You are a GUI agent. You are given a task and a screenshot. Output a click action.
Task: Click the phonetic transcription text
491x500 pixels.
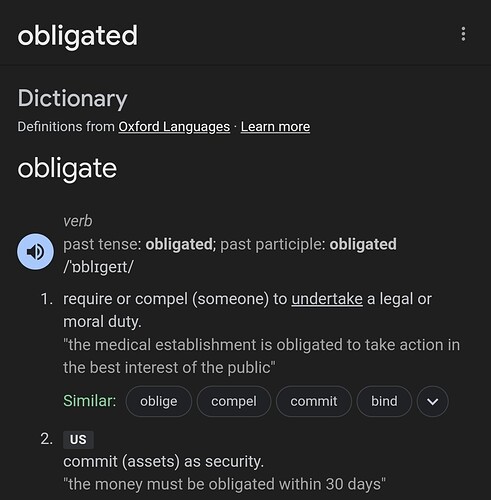pyautogui.click(x=98, y=267)
